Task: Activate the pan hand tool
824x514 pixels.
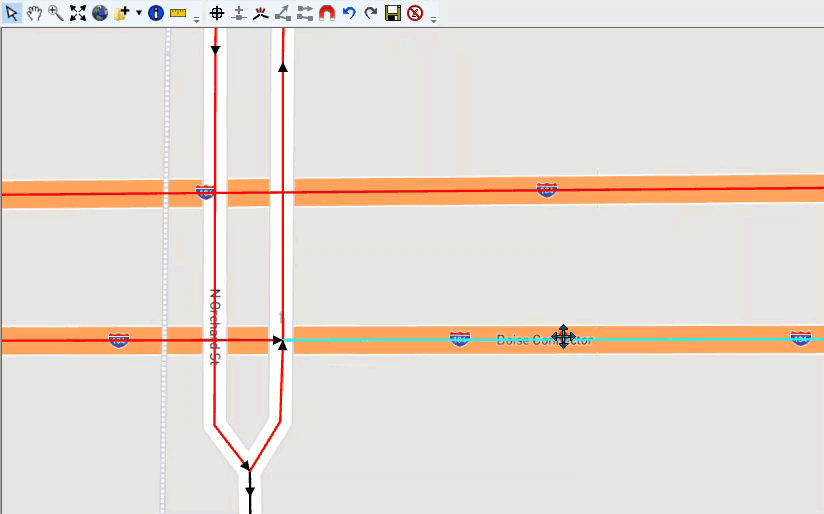Action: 34,13
